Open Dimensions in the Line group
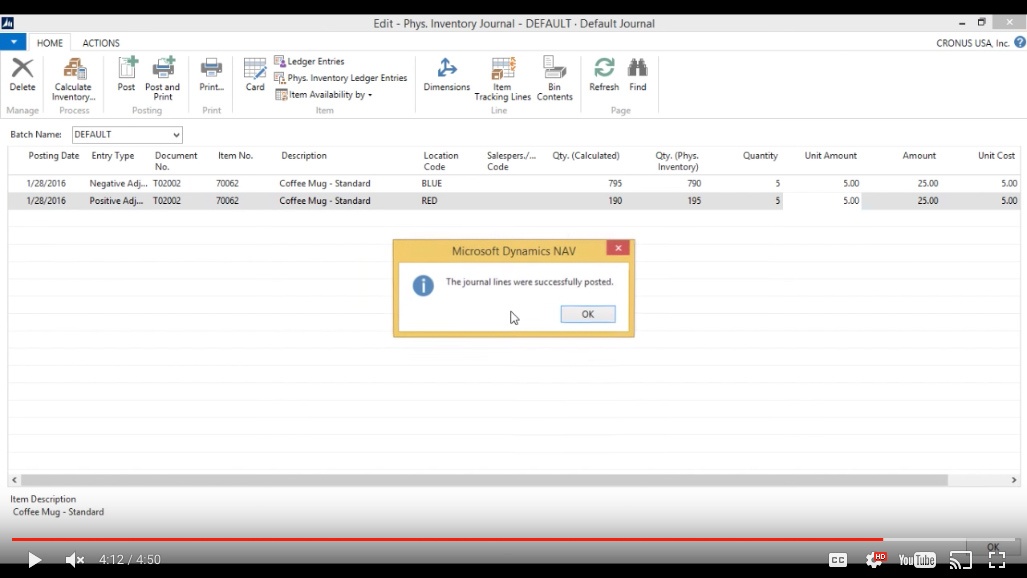Screen dimensions: 1027x578 tap(447, 74)
